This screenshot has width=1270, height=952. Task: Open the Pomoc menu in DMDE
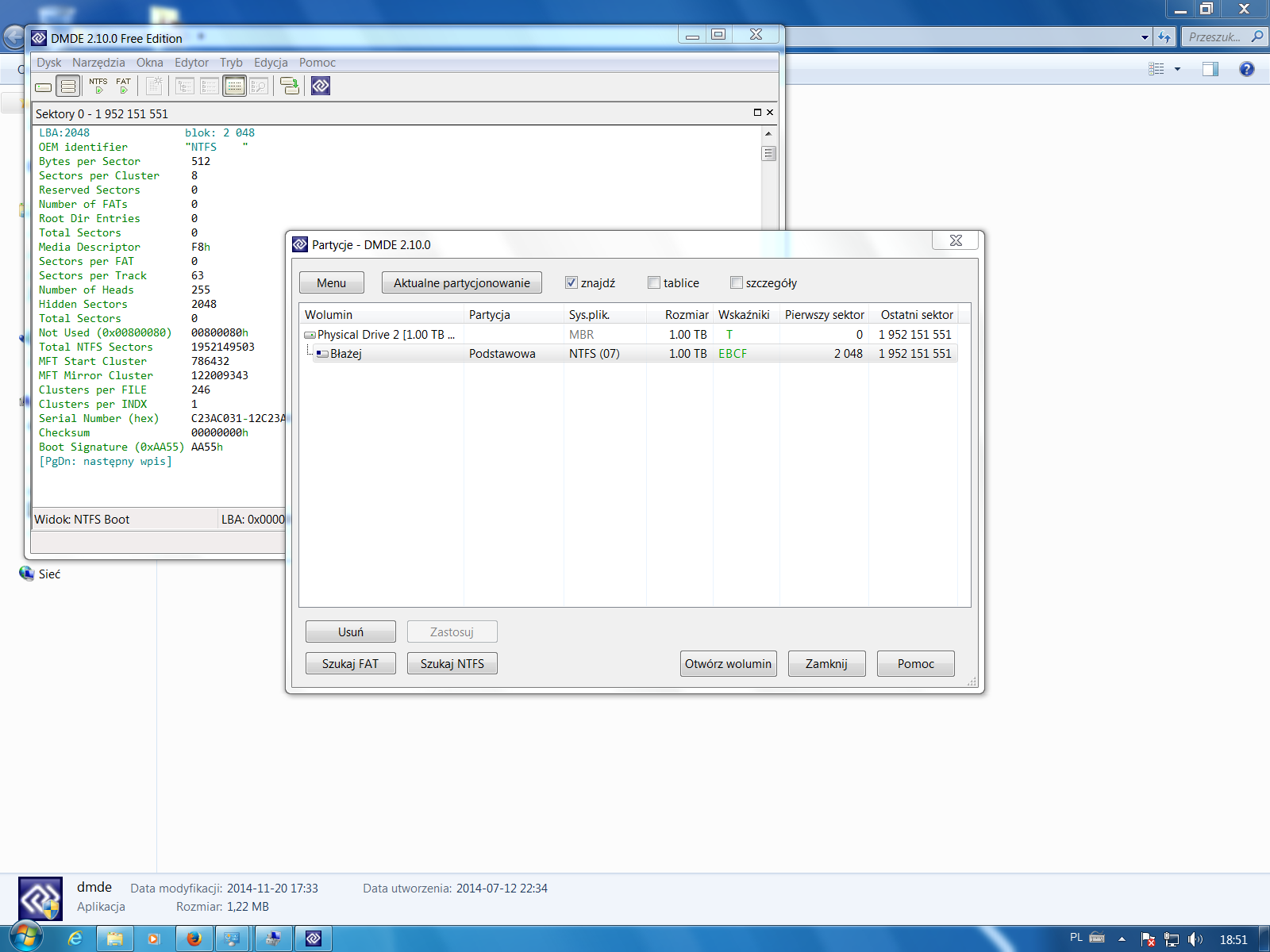click(x=317, y=63)
